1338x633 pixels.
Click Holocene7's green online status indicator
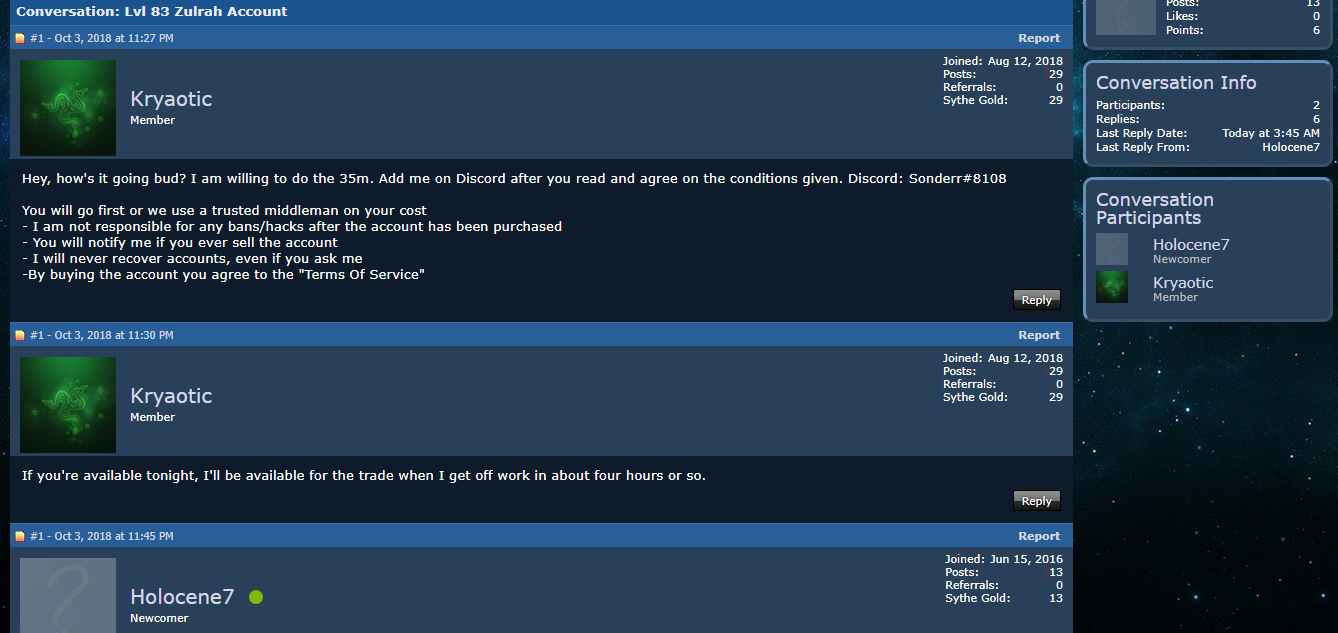(x=256, y=597)
